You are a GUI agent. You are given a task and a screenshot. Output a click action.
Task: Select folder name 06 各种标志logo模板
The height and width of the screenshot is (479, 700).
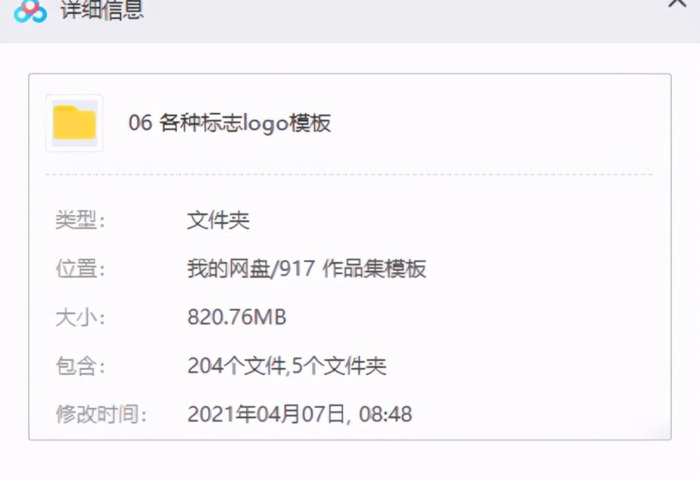tap(229, 123)
